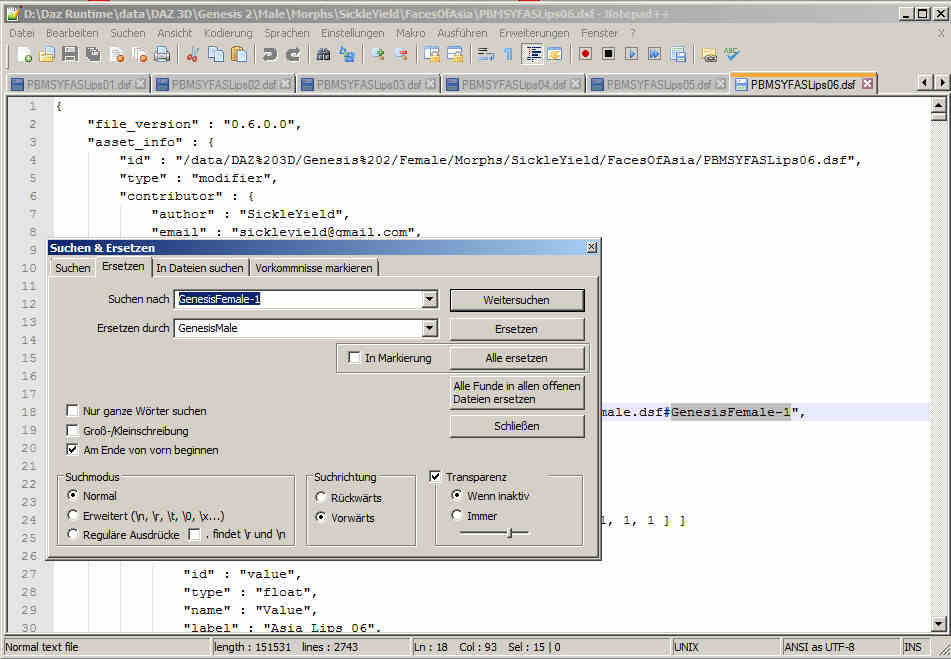951x659 pixels.
Task: Switch to 'Vorkommnisse markieren' dialog tab
Action: pos(314,268)
